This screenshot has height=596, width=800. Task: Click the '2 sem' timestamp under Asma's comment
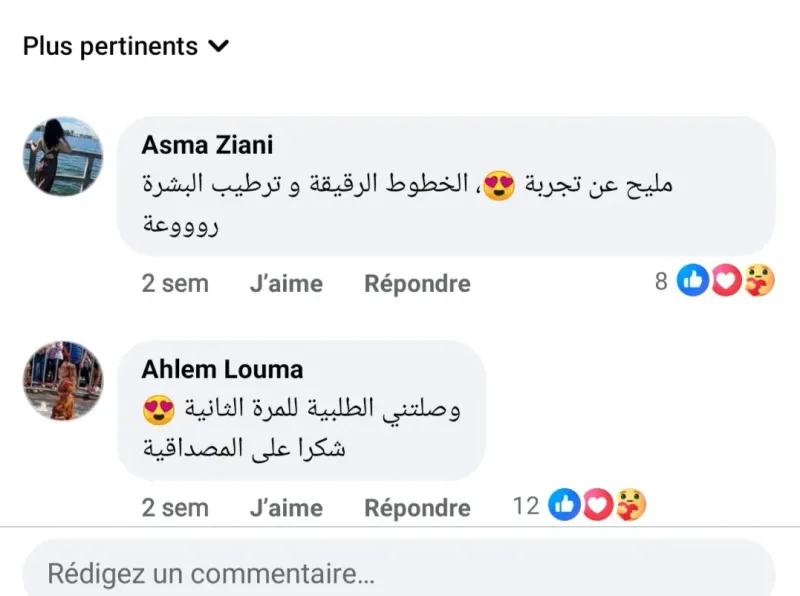[x=175, y=284]
